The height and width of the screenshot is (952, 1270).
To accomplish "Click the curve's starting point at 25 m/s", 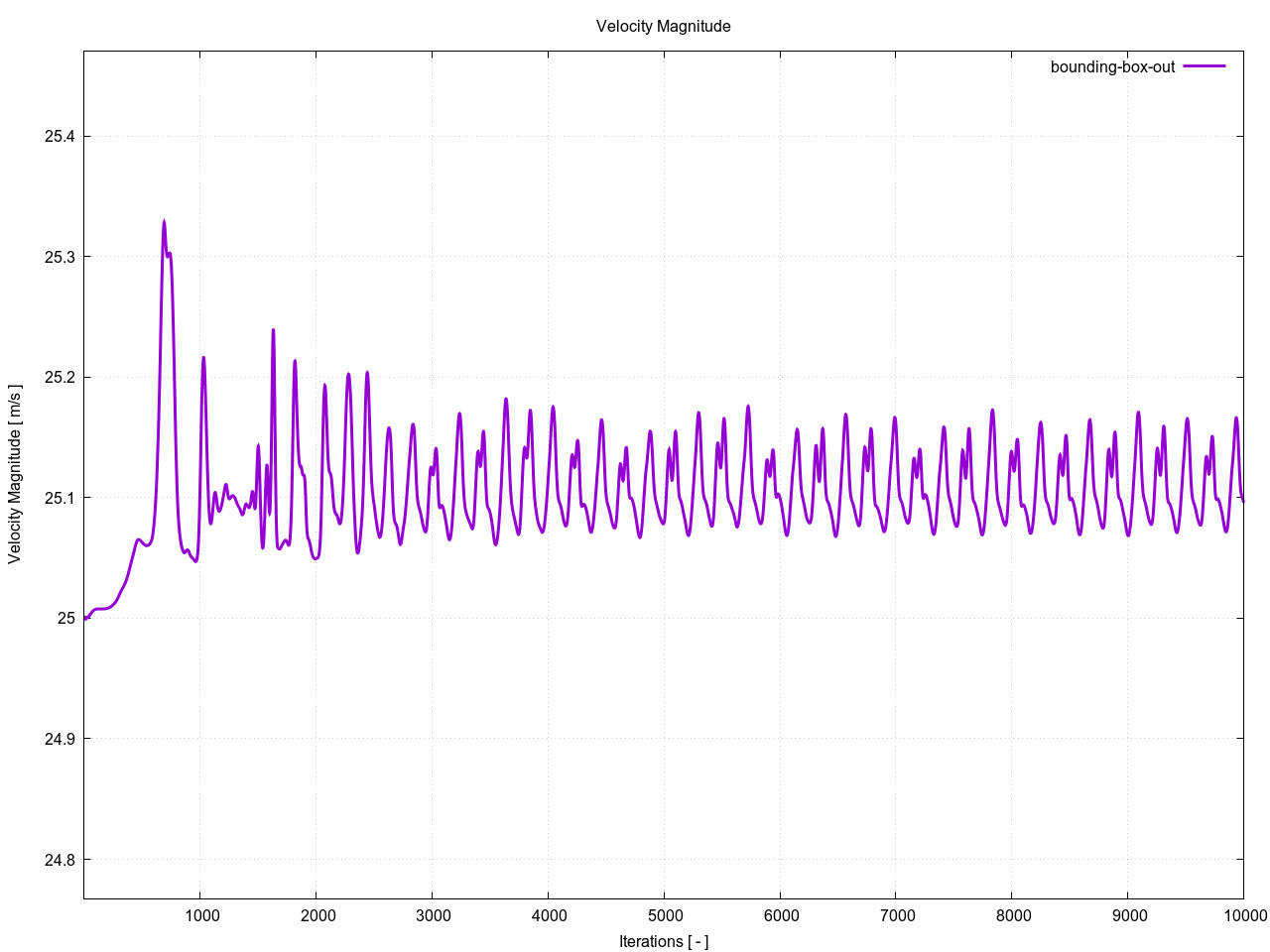I will pos(85,618).
